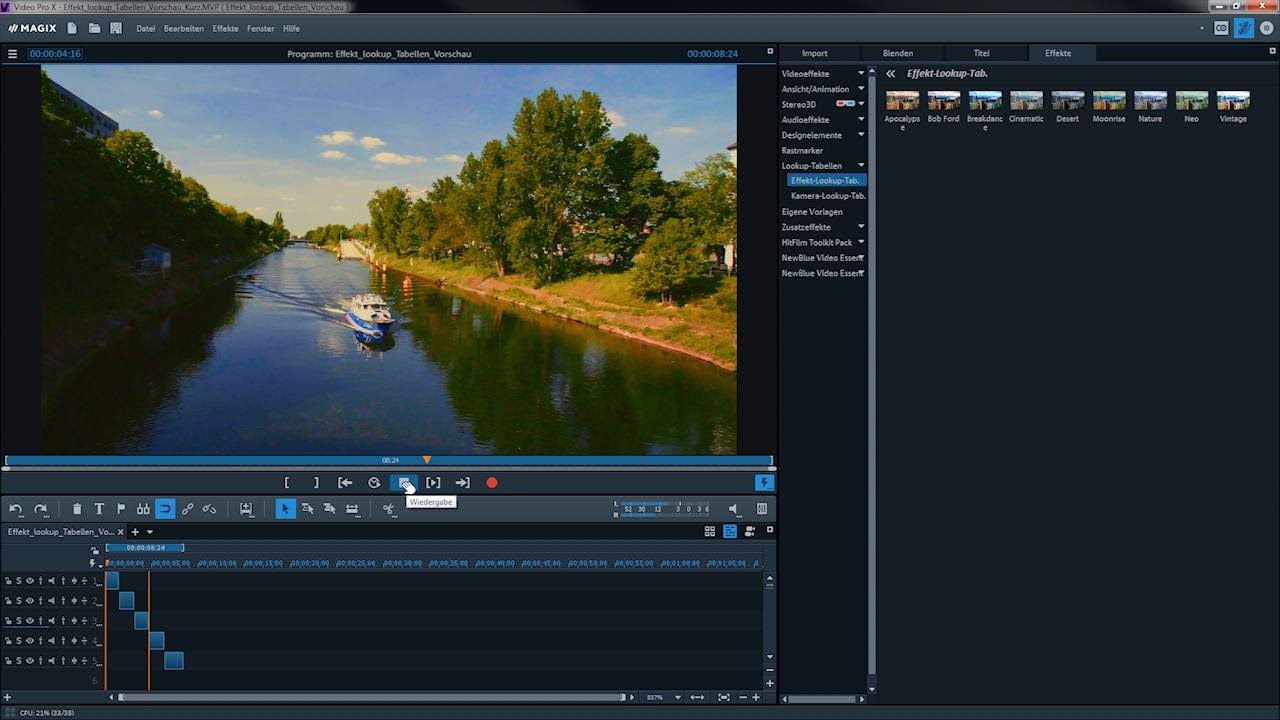The width and height of the screenshot is (1280, 720).
Task: Open the title editor T tool
Action: coord(99,509)
